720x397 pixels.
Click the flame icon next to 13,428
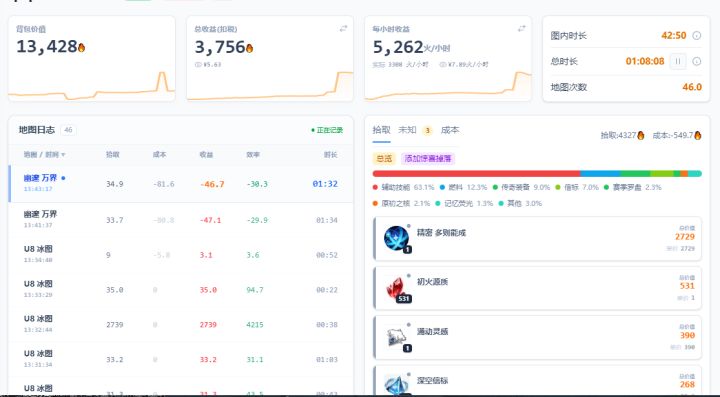pos(81,47)
